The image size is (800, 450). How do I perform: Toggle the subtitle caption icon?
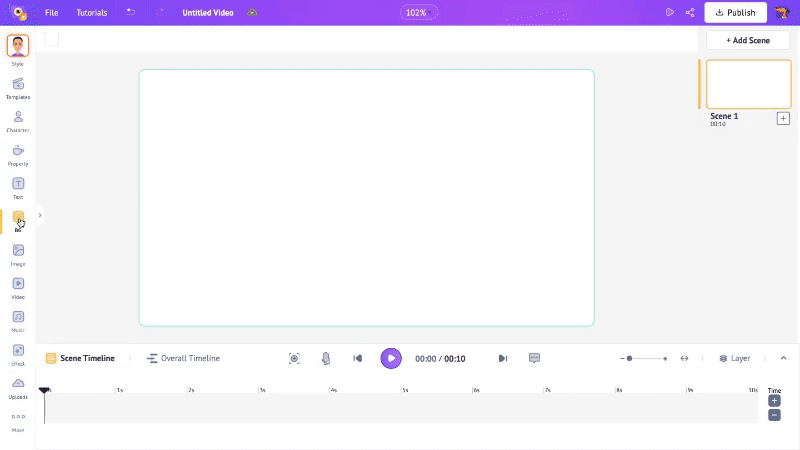tap(534, 358)
